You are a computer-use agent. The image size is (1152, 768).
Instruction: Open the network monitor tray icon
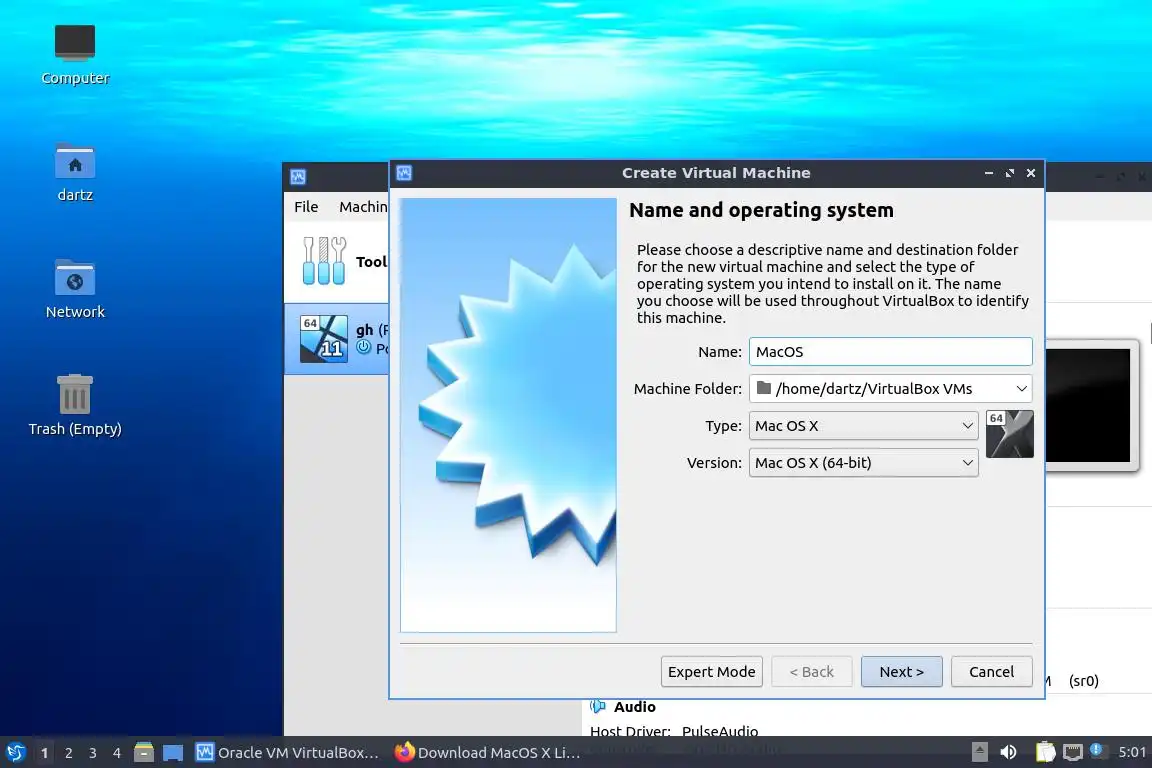tap(1073, 752)
